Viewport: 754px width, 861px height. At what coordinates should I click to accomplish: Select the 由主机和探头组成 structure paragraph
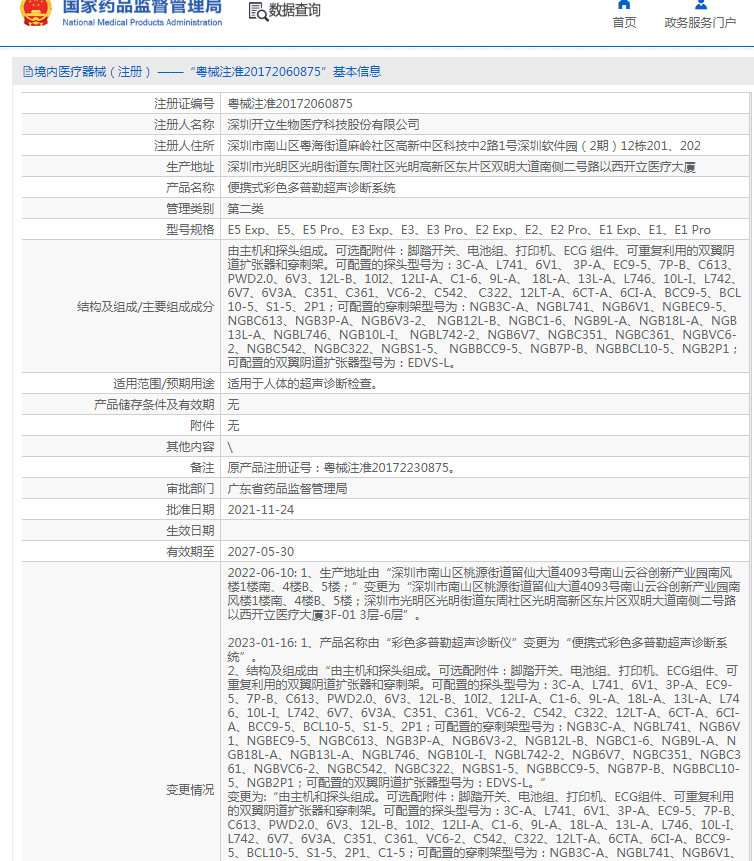[x=484, y=307]
